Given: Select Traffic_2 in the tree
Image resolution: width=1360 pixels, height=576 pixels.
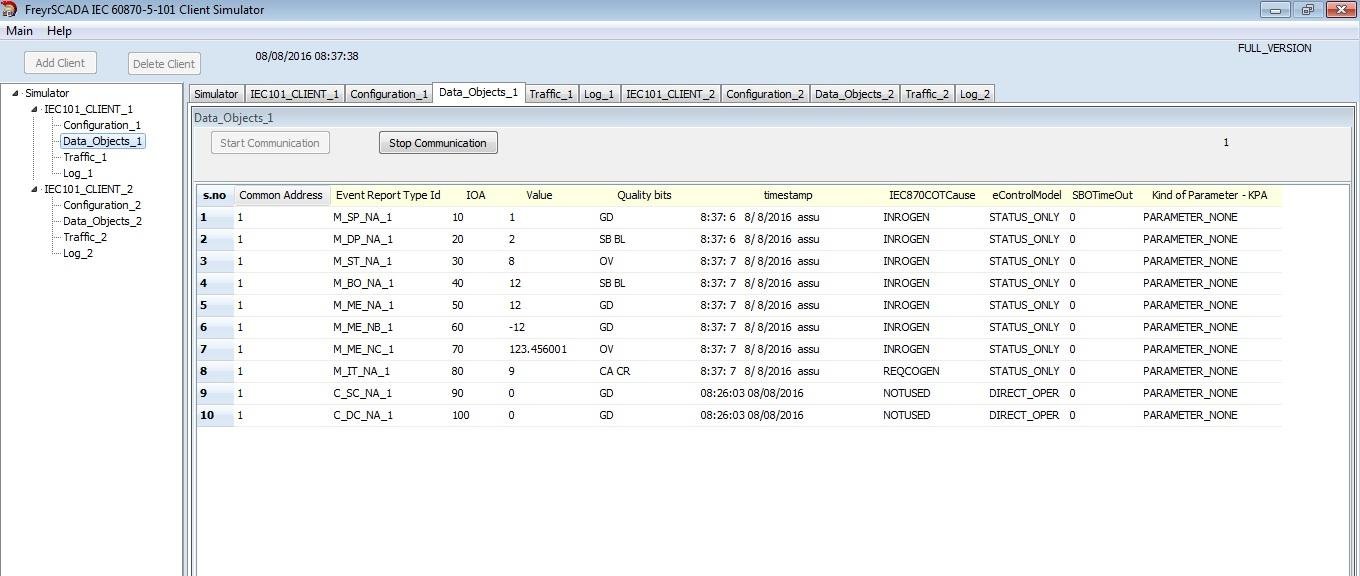Looking at the screenshot, I should click(x=85, y=237).
